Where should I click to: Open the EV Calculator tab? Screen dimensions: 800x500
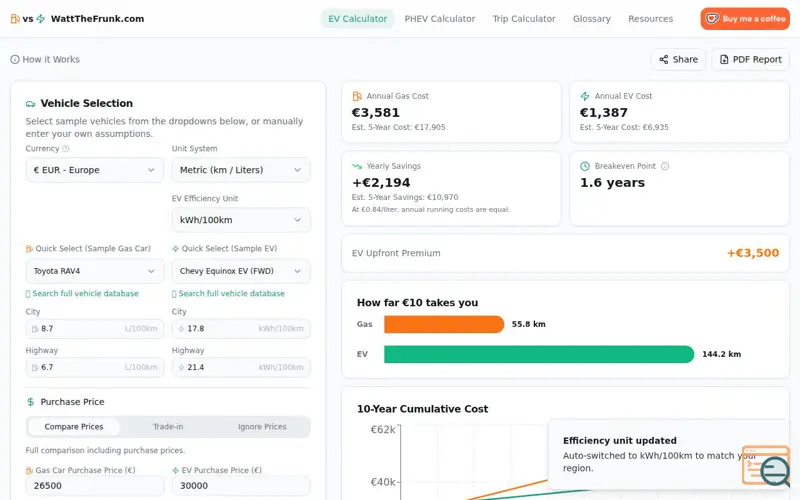357,19
